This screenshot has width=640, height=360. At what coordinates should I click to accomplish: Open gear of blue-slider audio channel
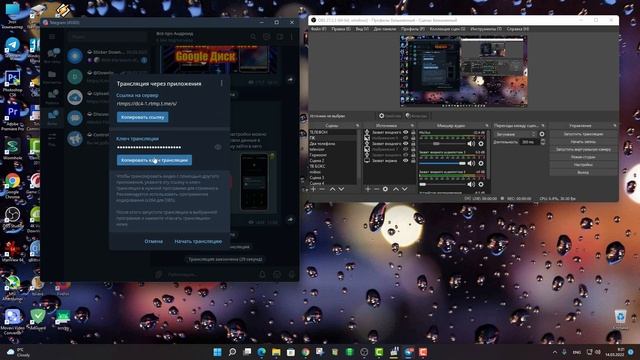tap(481, 163)
